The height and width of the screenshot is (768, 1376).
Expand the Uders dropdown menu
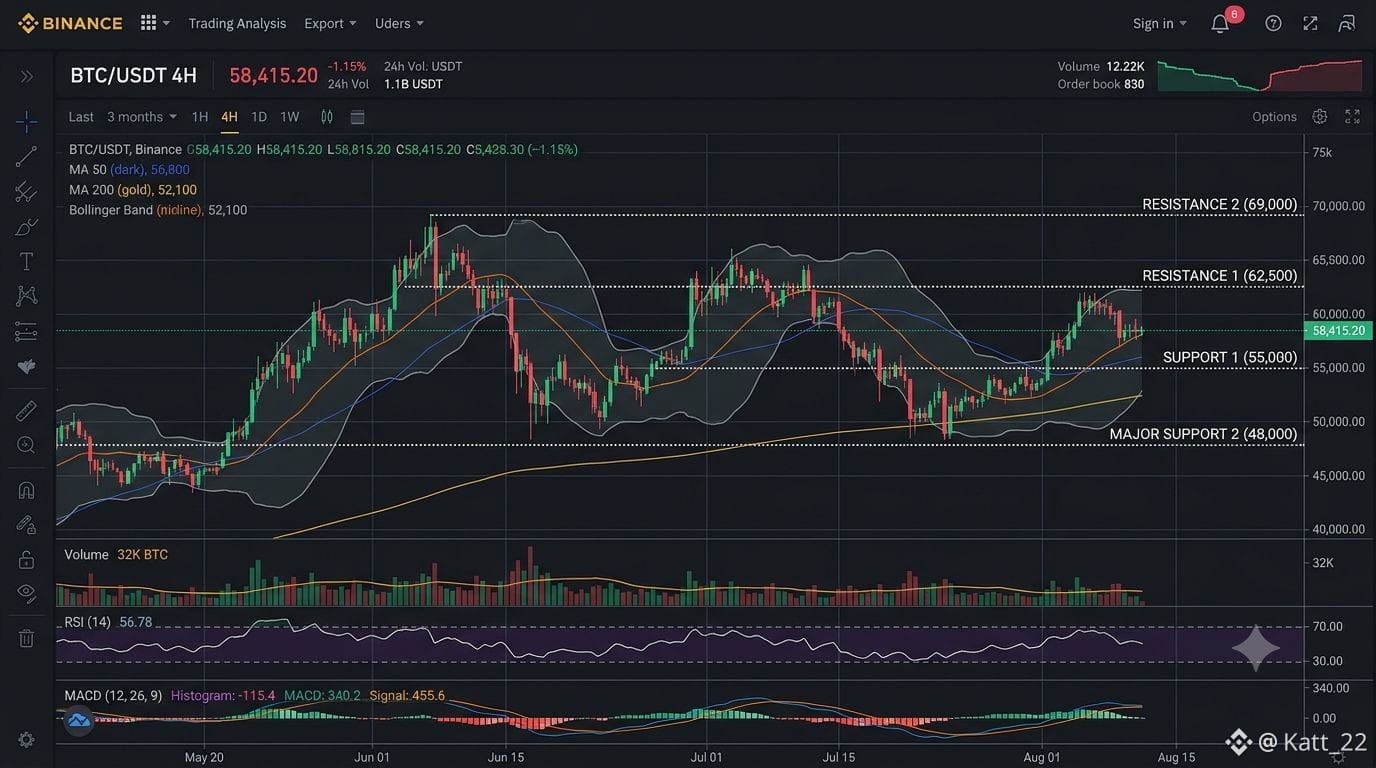(399, 23)
